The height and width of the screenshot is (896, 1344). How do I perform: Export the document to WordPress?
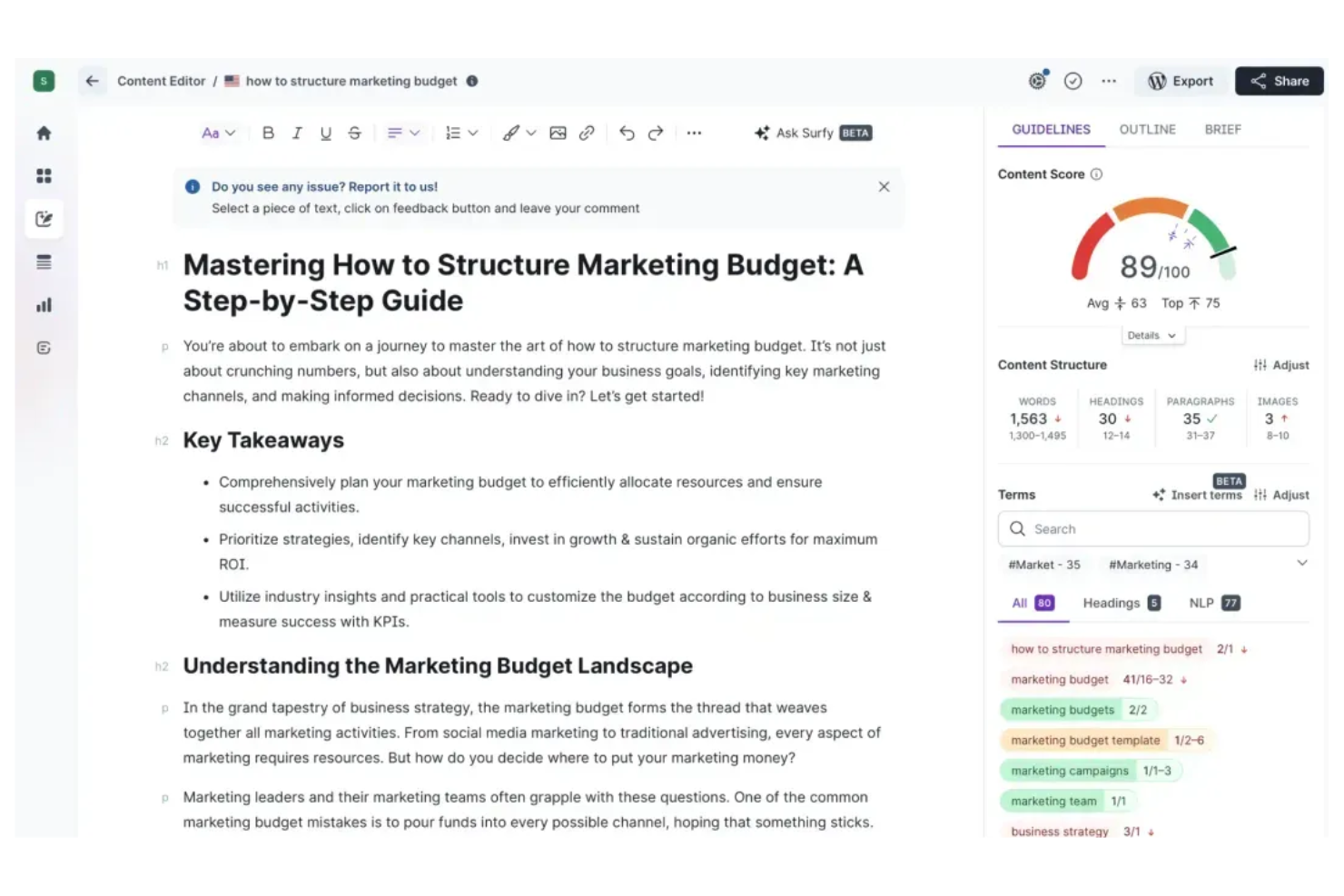point(1181,81)
